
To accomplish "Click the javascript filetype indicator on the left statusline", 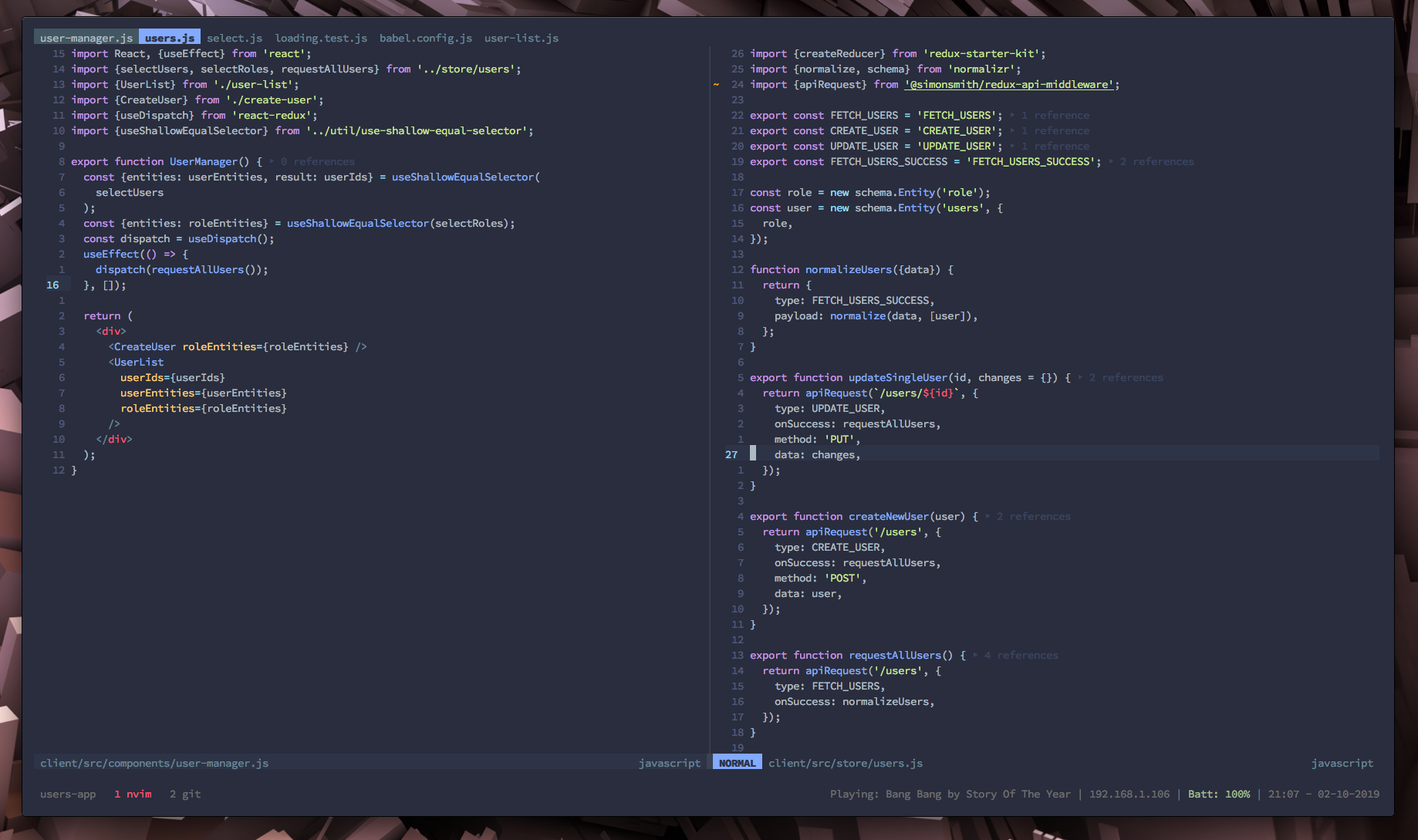I will coord(670,762).
